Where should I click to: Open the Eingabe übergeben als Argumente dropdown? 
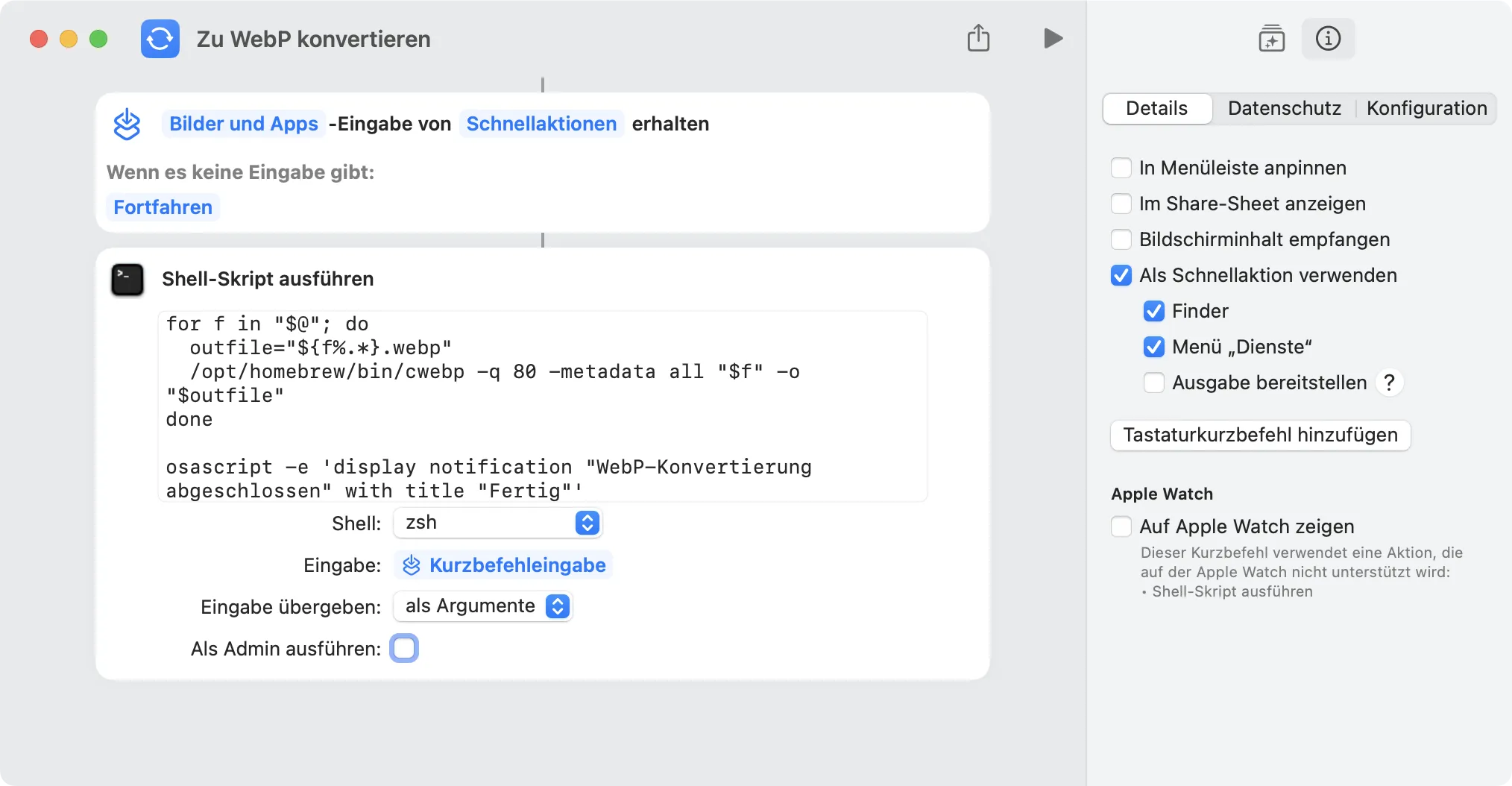tap(483, 606)
